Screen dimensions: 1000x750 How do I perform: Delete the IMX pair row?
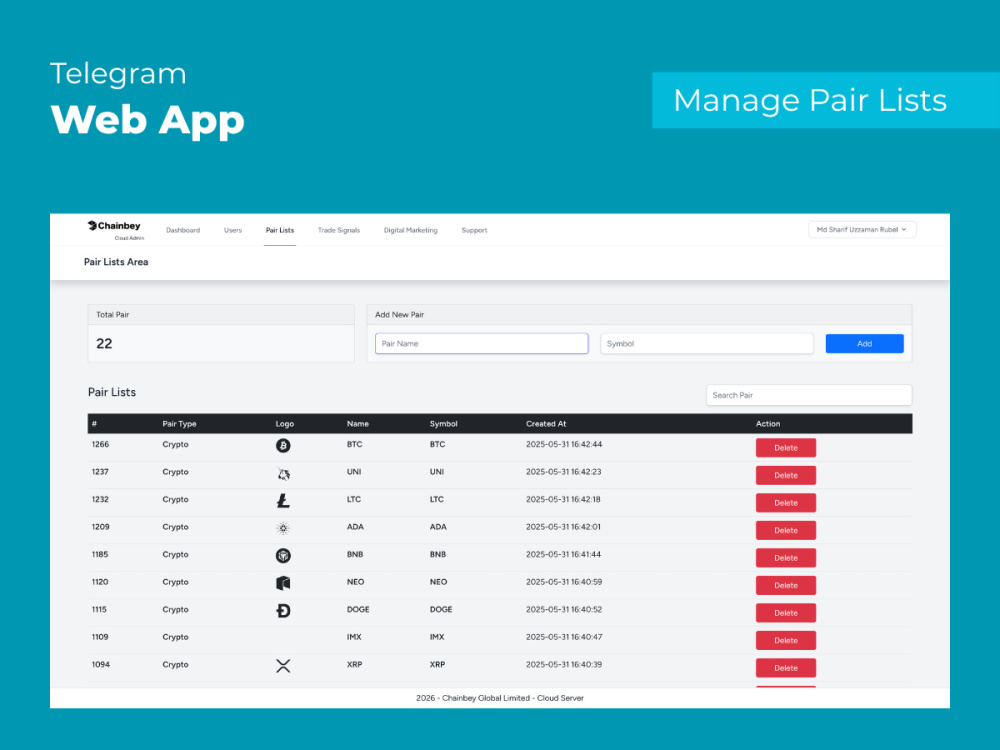pos(786,640)
